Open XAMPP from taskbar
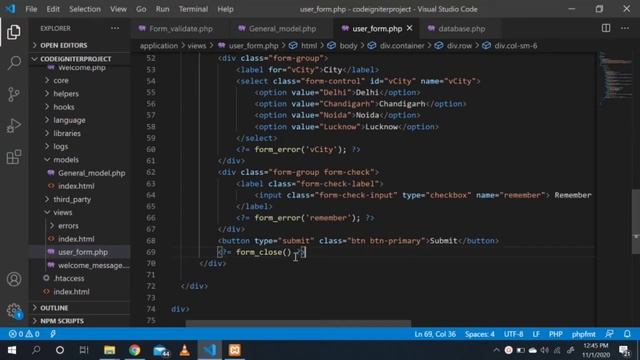The width and height of the screenshot is (640, 360). coord(235,350)
